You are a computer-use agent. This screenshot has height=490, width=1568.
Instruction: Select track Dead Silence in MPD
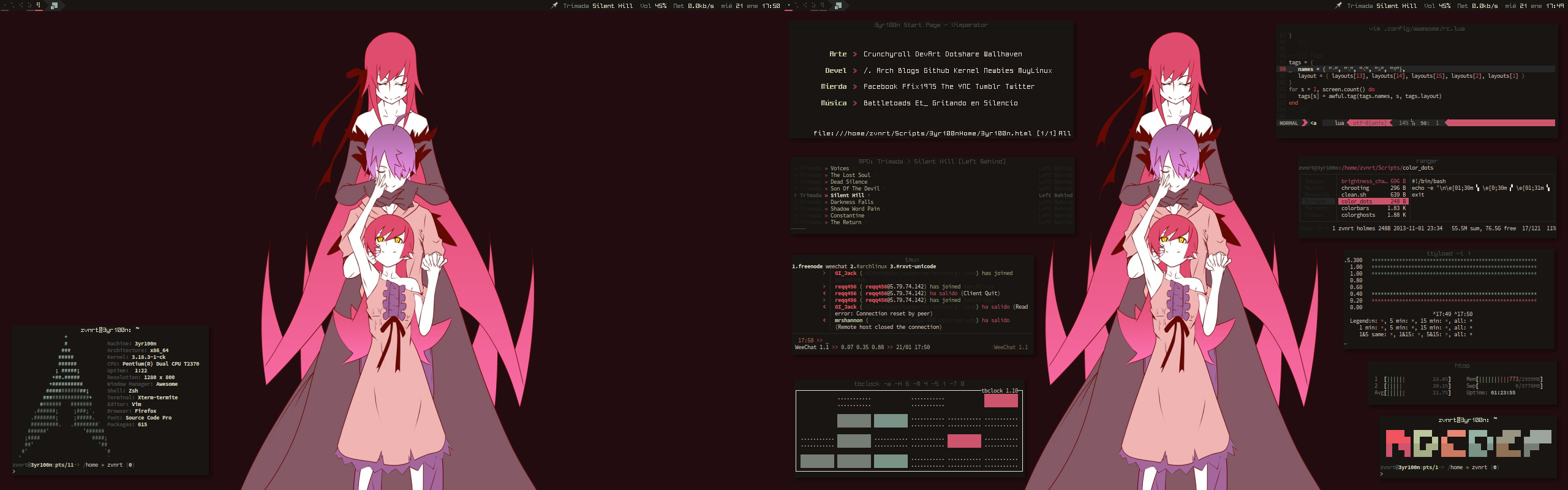tap(849, 182)
